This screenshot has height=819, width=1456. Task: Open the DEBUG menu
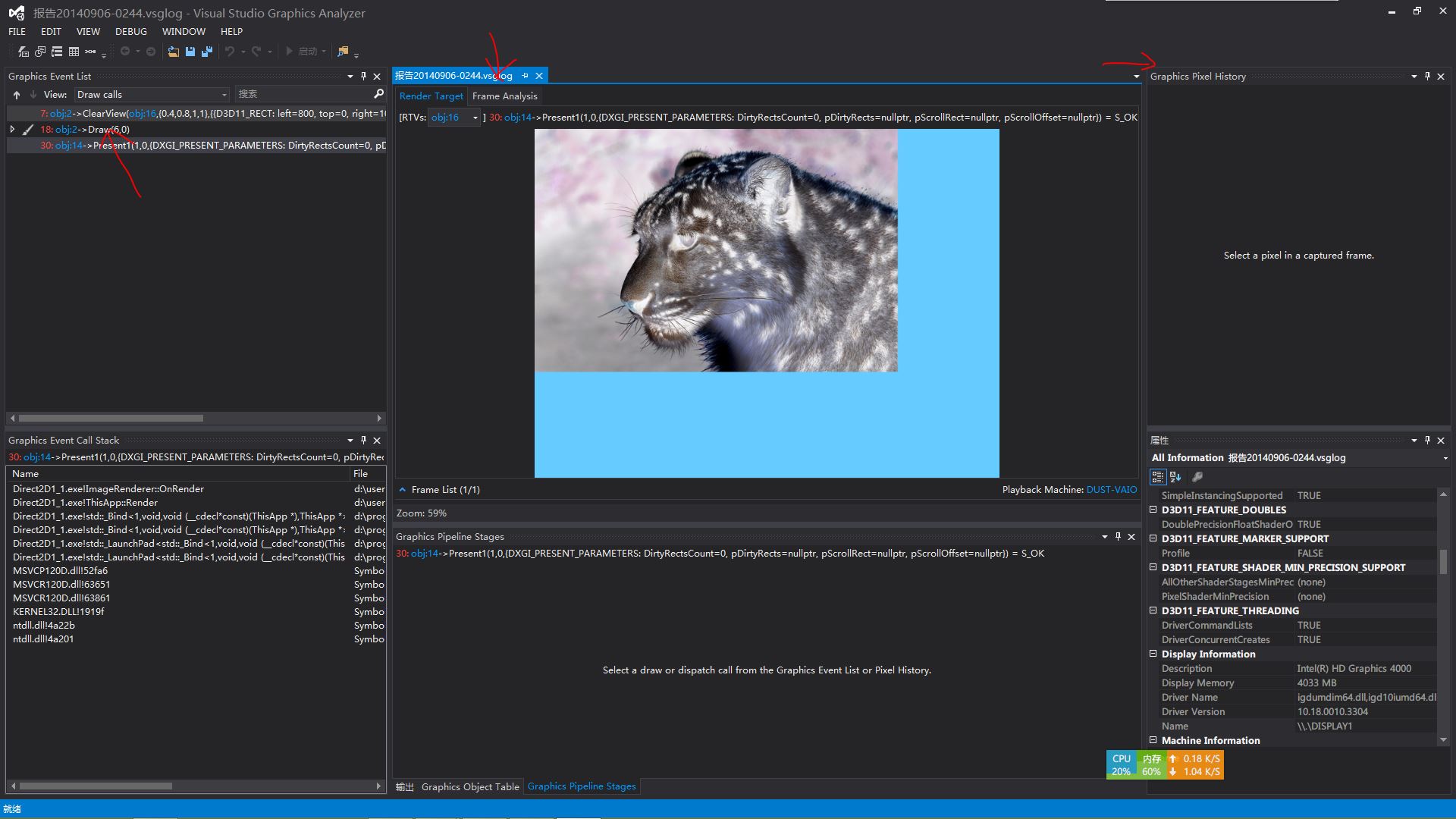pyautogui.click(x=130, y=31)
